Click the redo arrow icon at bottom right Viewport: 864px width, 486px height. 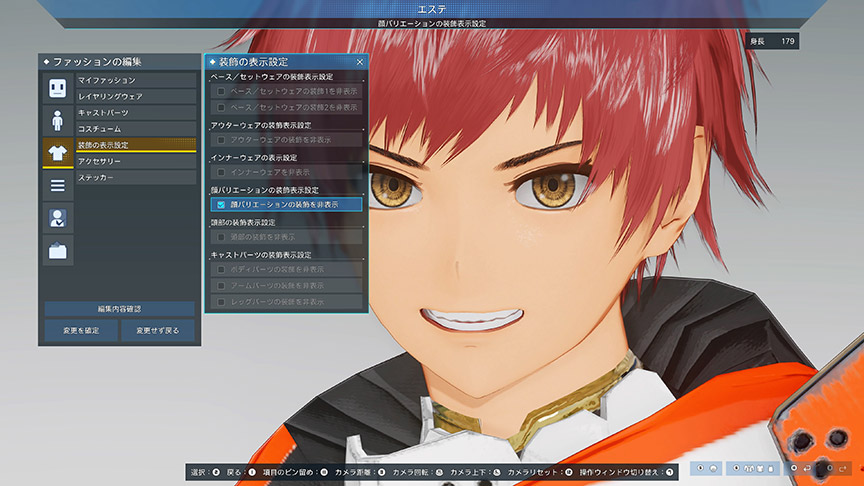click(843, 468)
